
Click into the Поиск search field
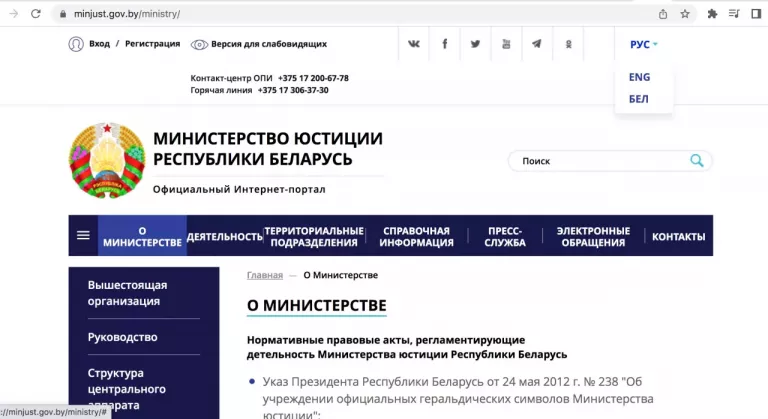[x=600, y=160]
